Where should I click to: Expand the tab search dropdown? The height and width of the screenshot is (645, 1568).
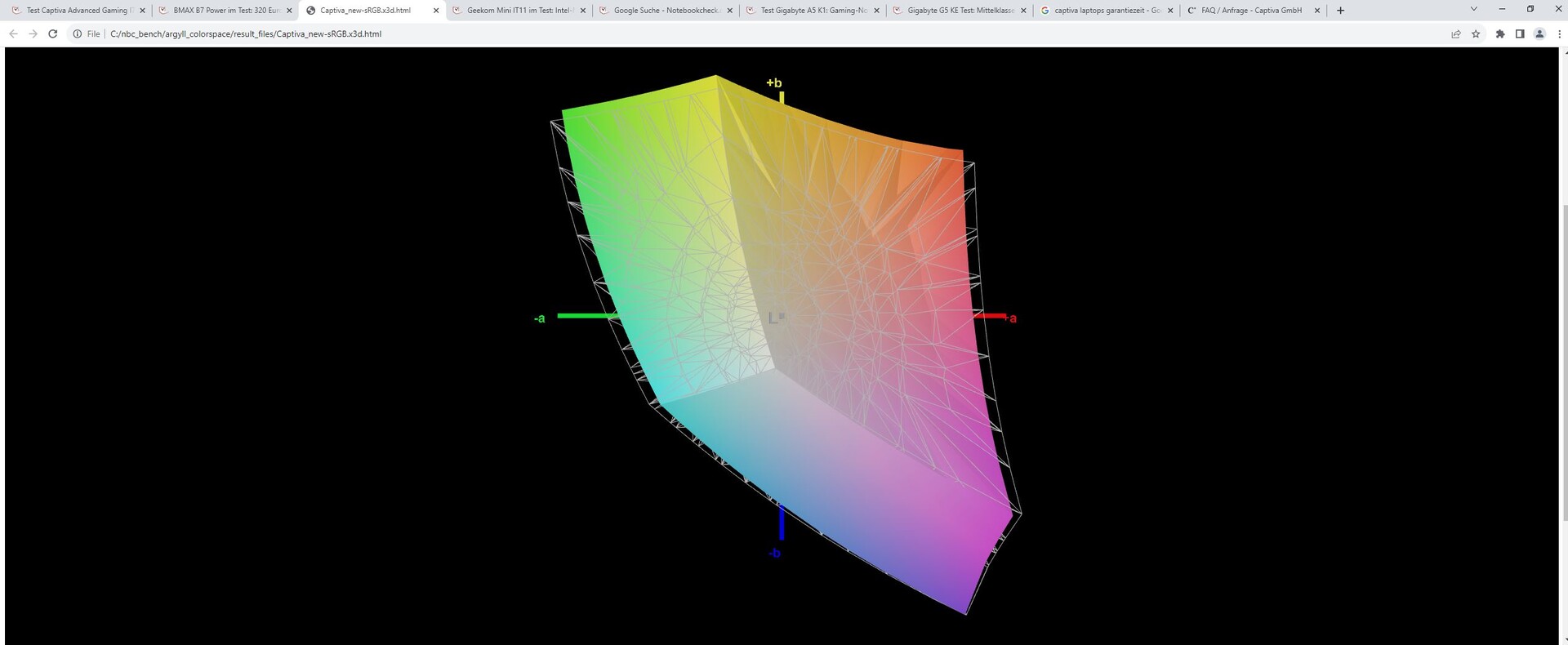pos(1473,9)
